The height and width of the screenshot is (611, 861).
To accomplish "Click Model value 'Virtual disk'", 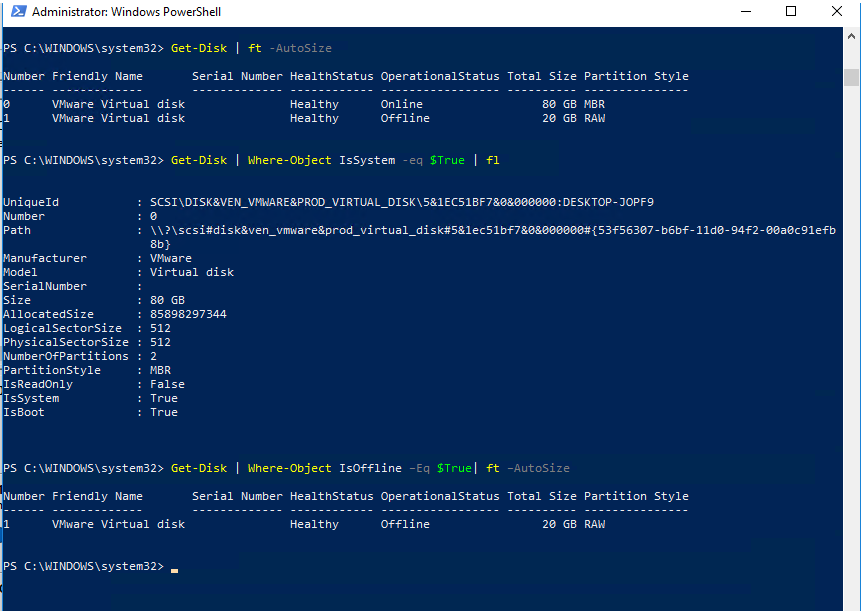I will 192,272.
